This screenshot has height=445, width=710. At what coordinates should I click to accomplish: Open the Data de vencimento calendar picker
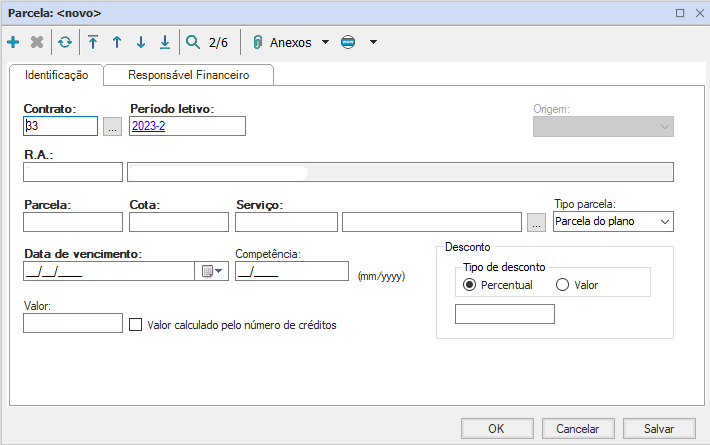point(214,271)
